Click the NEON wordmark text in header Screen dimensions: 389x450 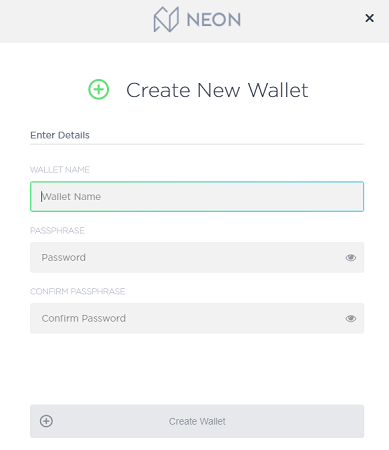point(214,20)
